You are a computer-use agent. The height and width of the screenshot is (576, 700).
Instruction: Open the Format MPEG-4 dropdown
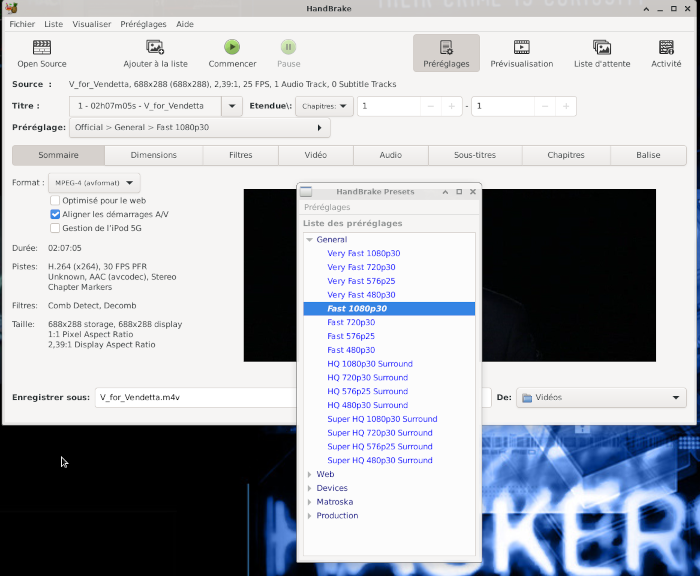[x=94, y=183]
